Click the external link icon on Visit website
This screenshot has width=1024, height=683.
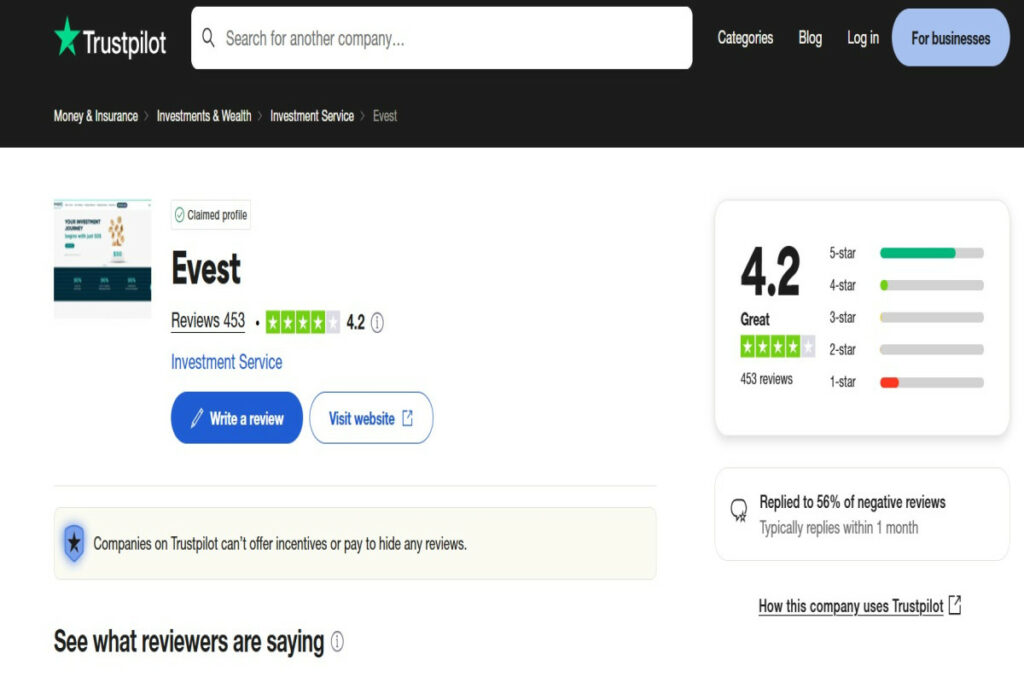[408, 418]
